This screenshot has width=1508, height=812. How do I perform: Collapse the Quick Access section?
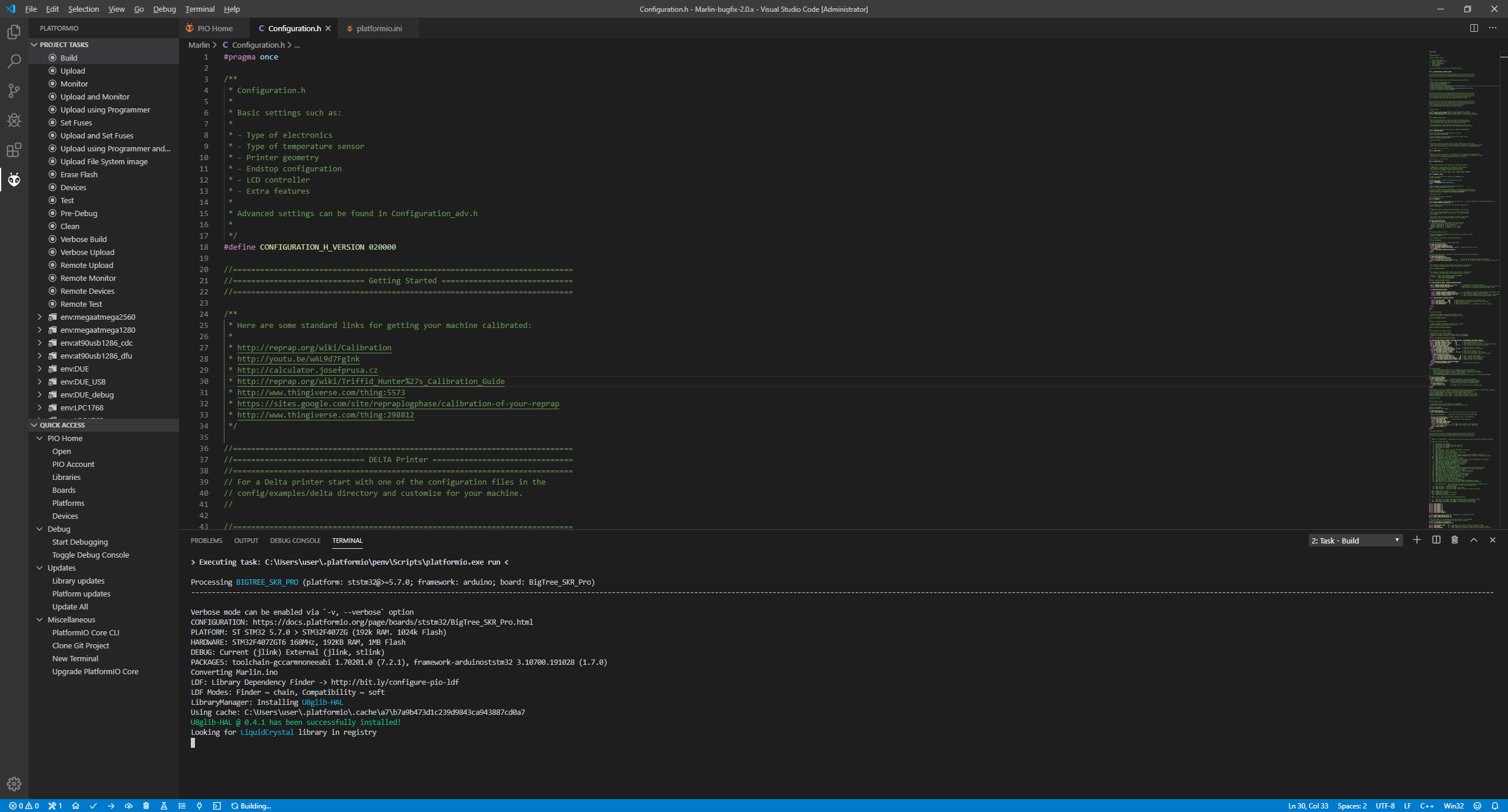[x=62, y=425]
